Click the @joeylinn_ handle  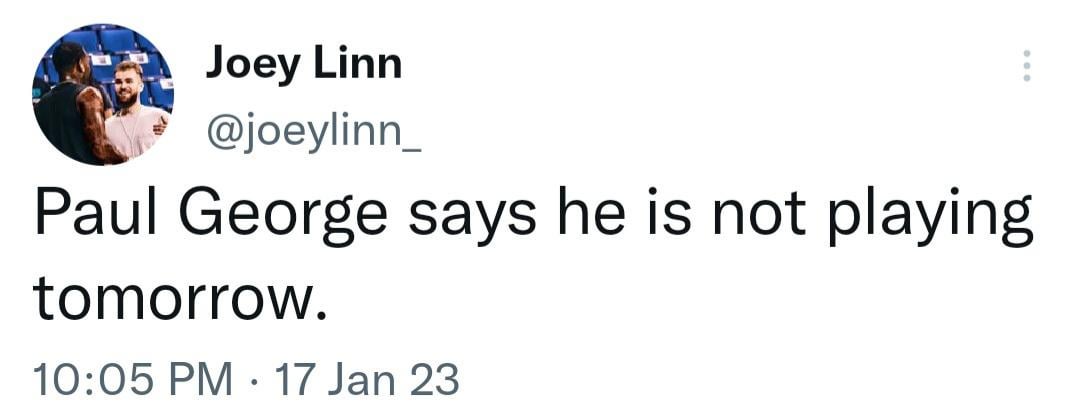[x=313, y=132]
